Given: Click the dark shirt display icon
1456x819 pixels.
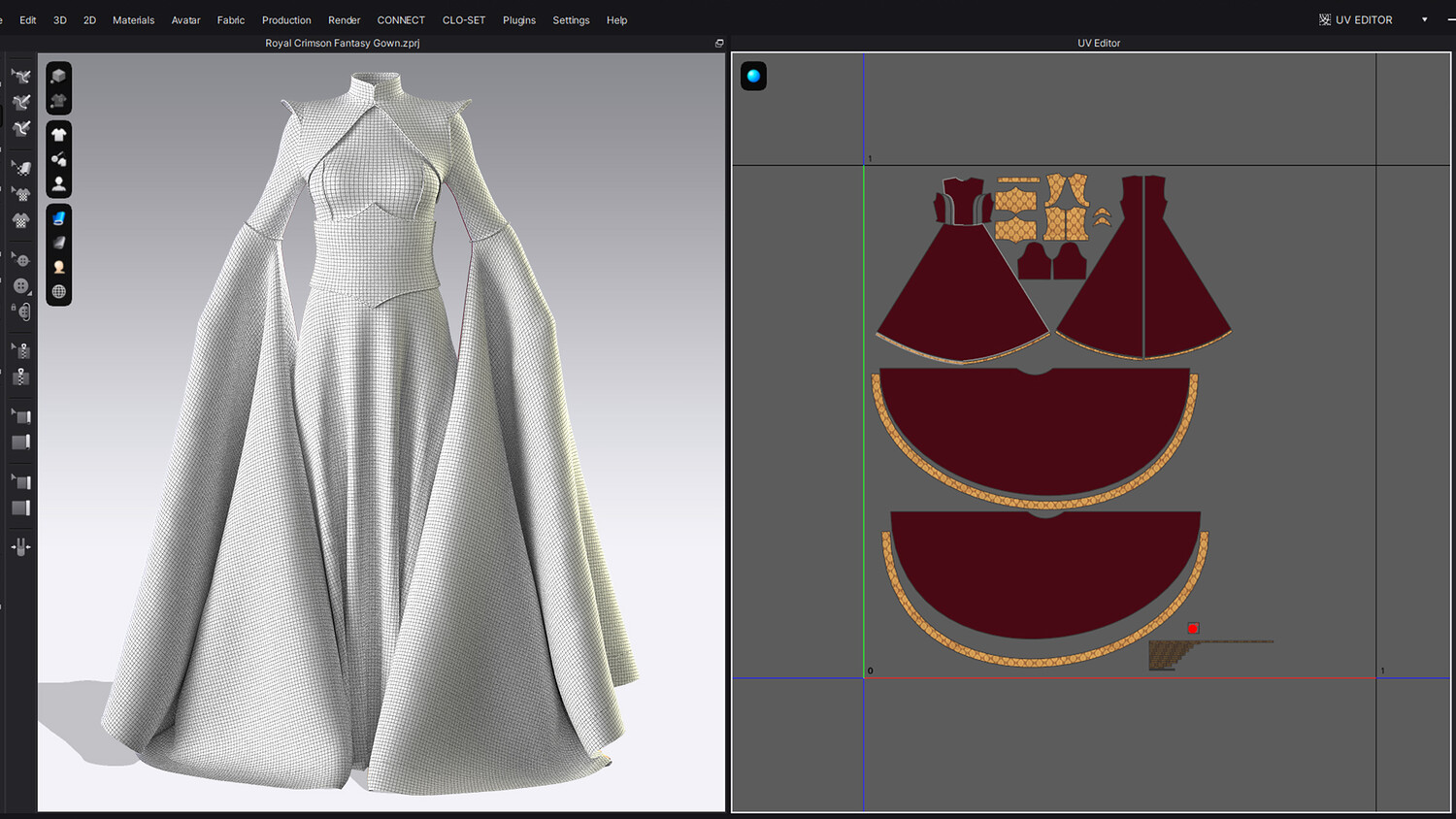Looking at the screenshot, I should (x=59, y=100).
